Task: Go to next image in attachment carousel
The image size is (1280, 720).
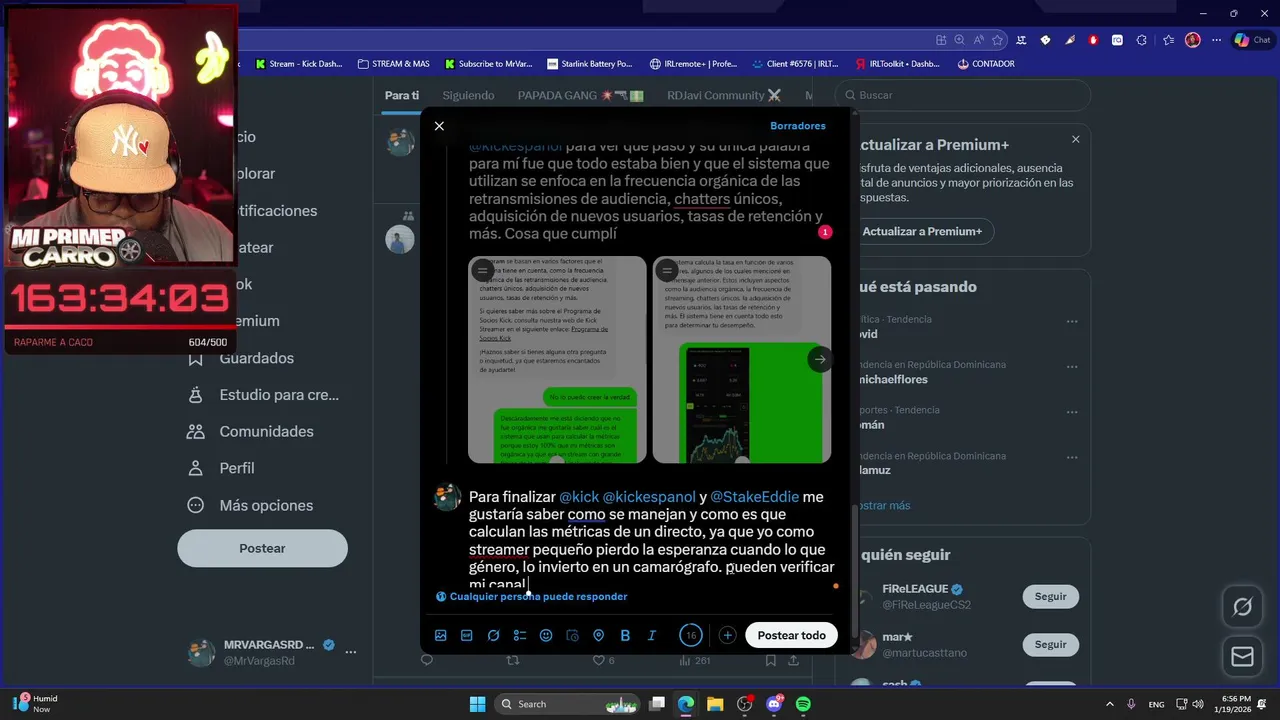Action: click(x=819, y=359)
